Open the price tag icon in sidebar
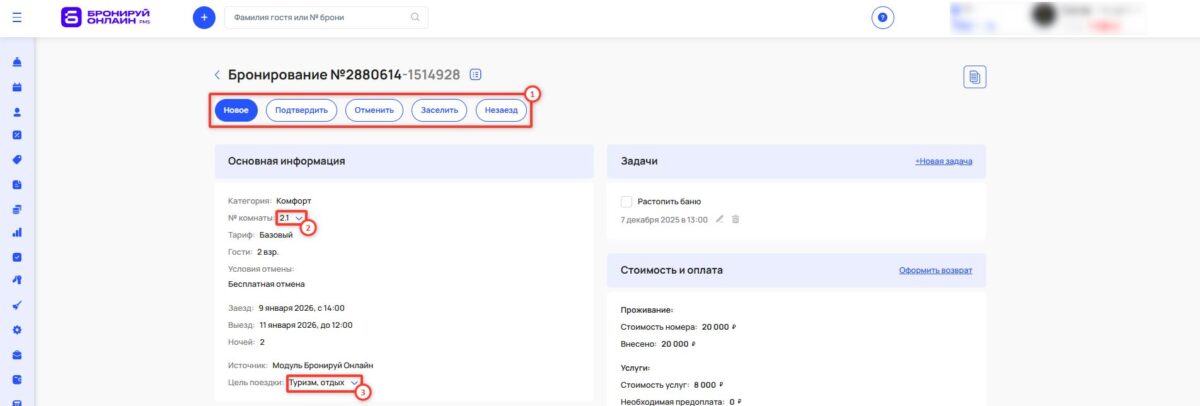 click(x=17, y=160)
